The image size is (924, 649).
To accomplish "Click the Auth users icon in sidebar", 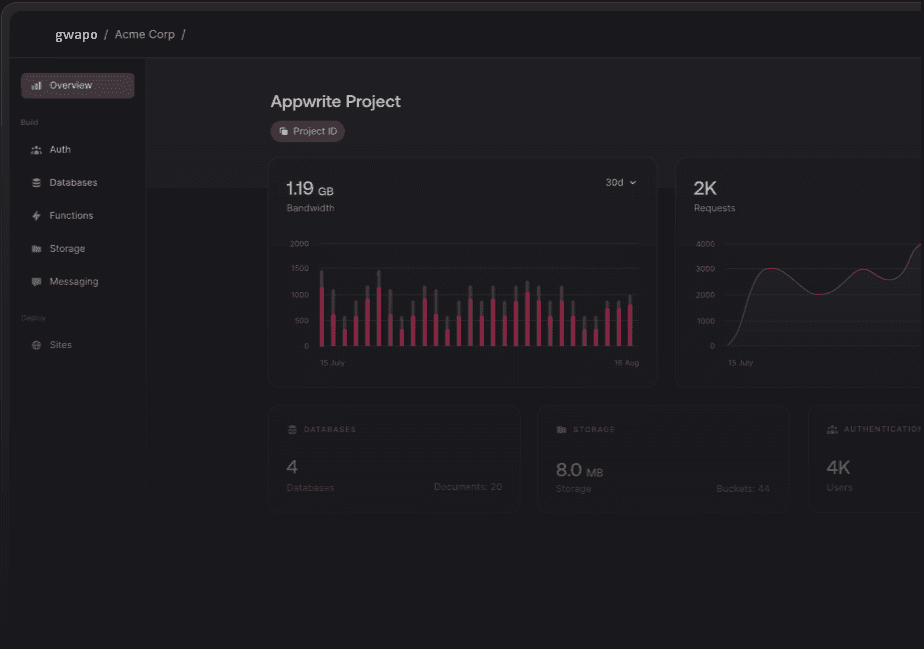I will [x=37, y=150].
